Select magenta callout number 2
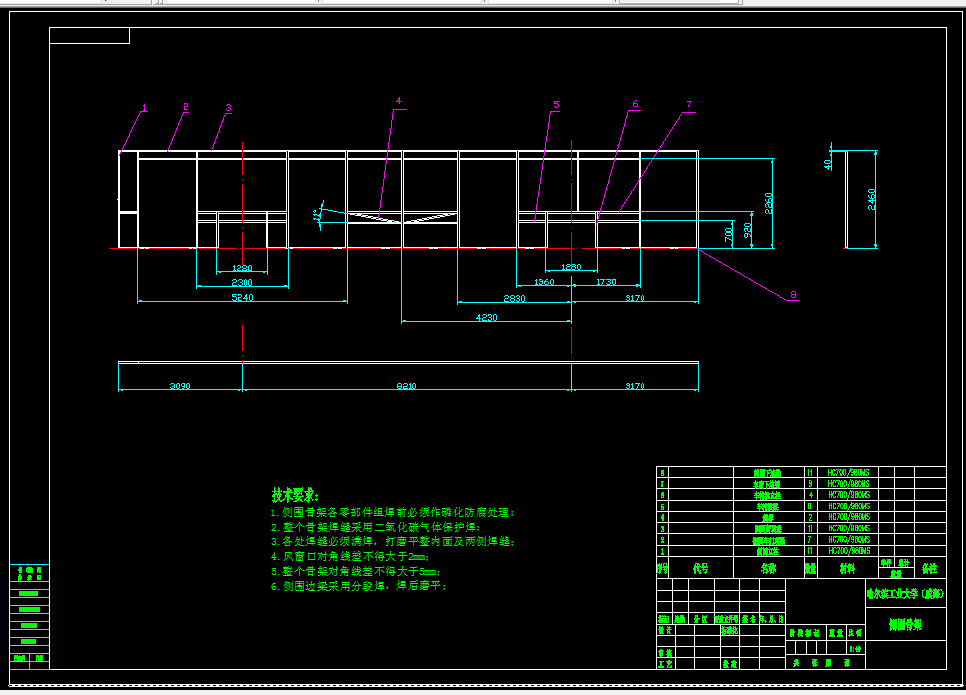This screenshot has width=966, height=695. pyautogui.click(x=185, y=107)
